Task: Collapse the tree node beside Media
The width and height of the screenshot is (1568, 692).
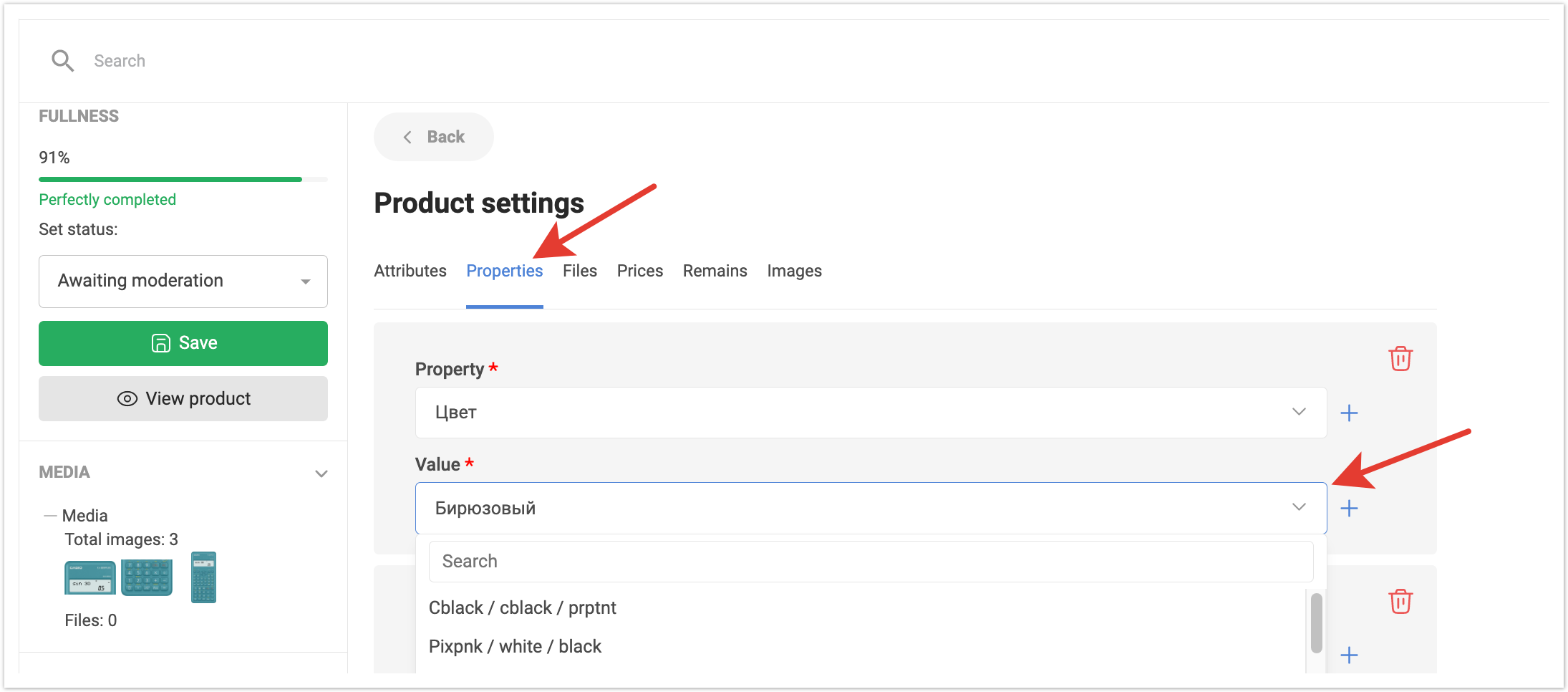Action: pyautogui.click(x=50, y=516)
